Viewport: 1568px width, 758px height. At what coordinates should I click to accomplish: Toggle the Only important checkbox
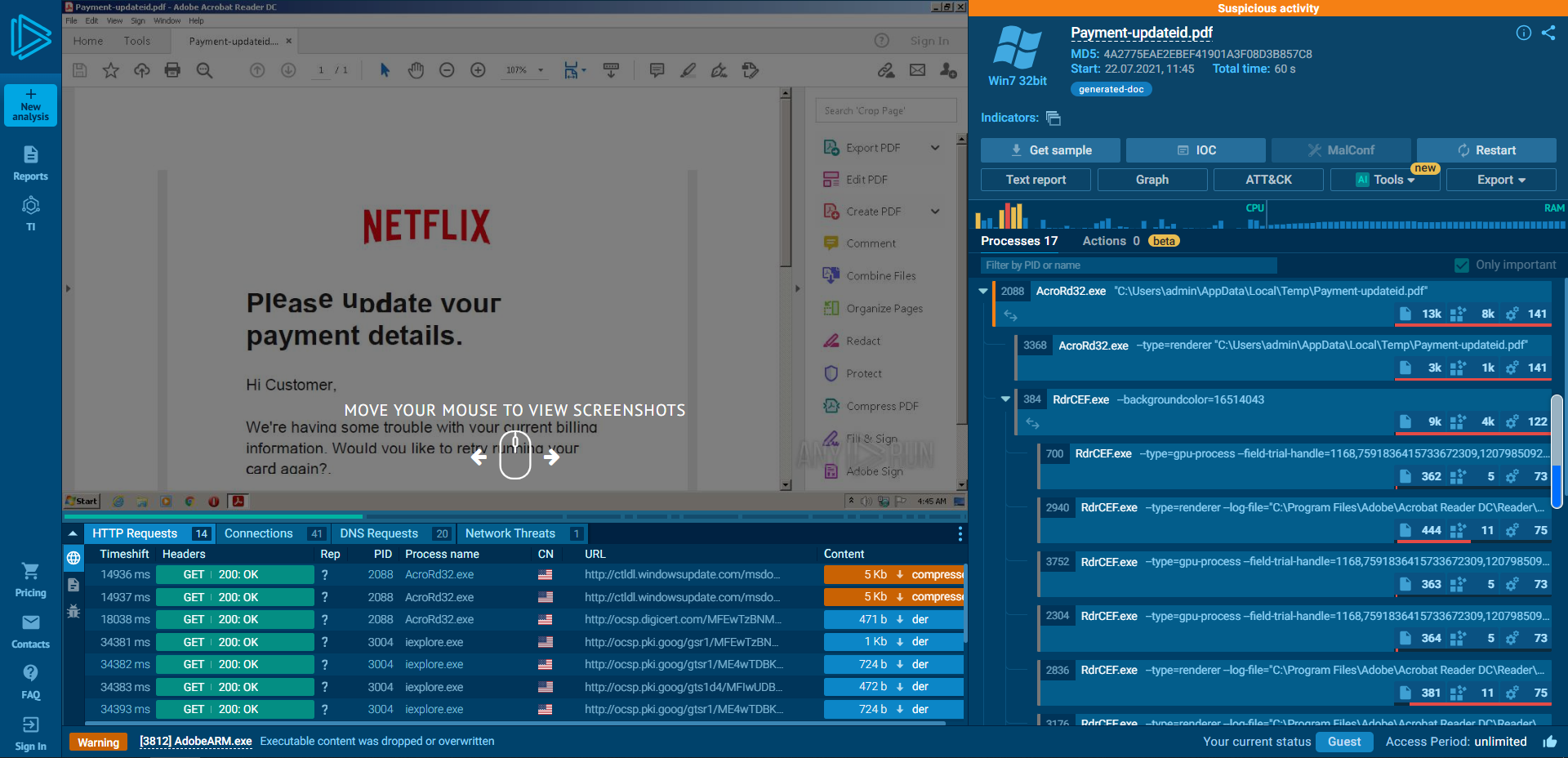1462,265
